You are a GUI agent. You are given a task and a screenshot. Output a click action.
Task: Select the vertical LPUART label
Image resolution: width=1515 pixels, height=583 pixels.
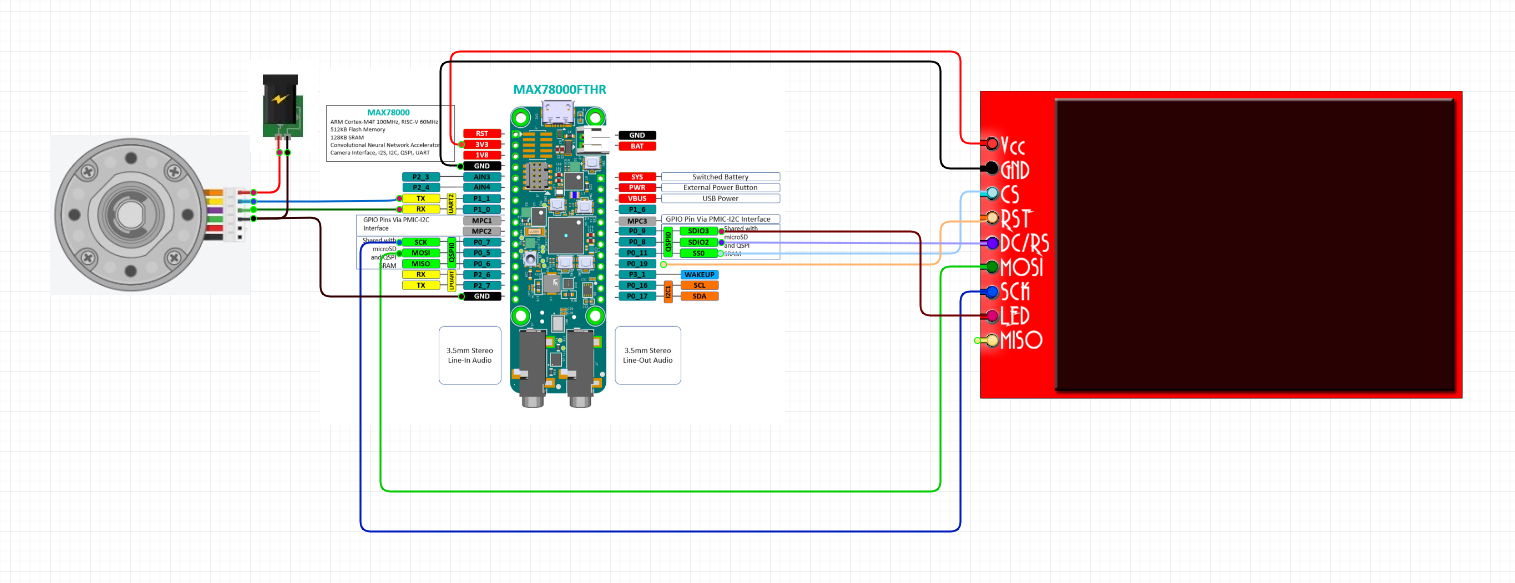click(452, 280)
